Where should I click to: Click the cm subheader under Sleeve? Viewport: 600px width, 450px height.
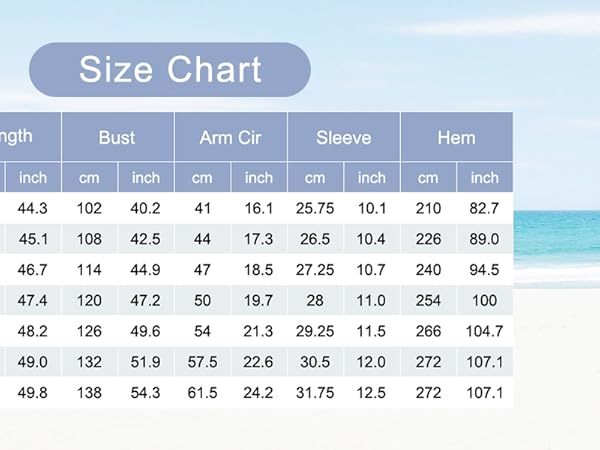(315, 178)
